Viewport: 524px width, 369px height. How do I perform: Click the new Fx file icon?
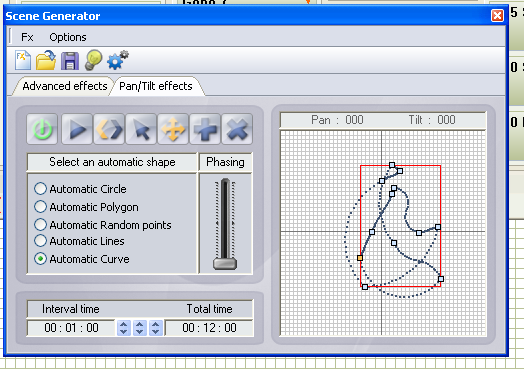pyautogui.click(x=23, y=60)
